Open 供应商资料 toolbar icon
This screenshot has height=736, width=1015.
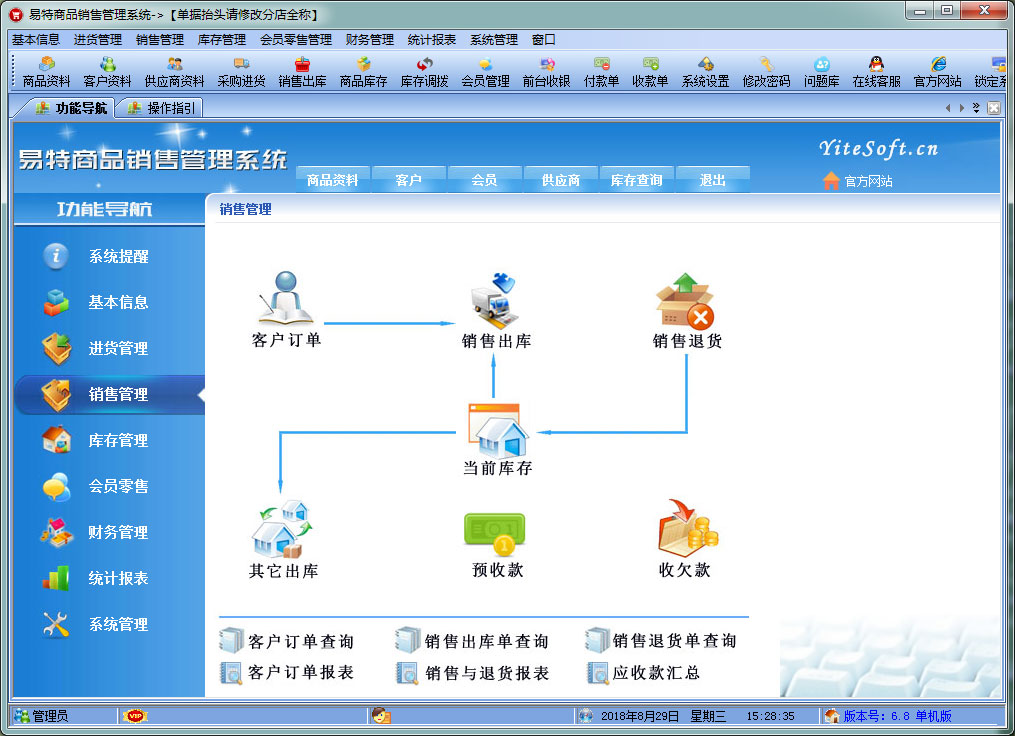coord(174,72)
